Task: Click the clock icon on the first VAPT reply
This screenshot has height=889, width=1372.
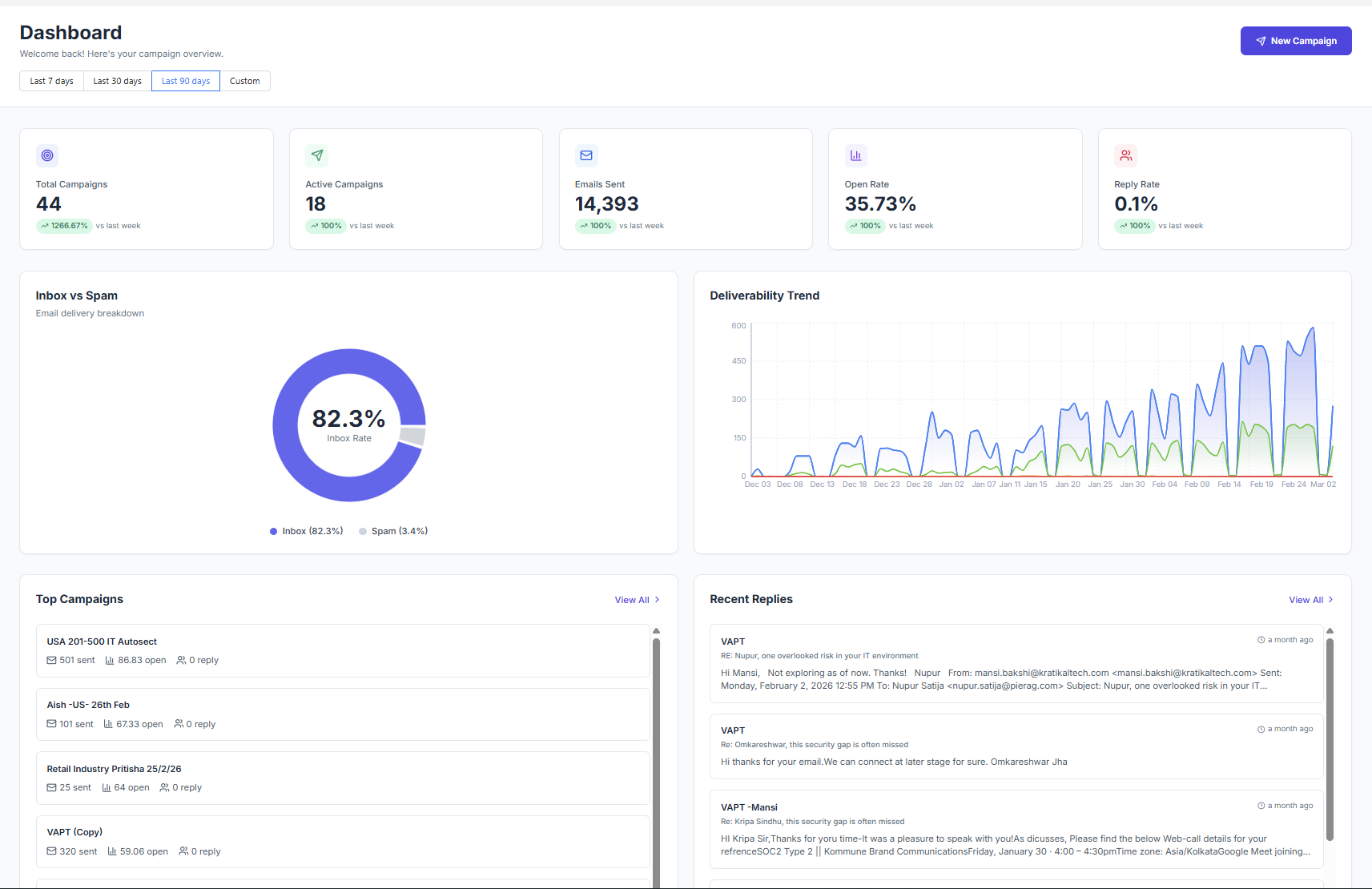Action: click(1259, 639)
